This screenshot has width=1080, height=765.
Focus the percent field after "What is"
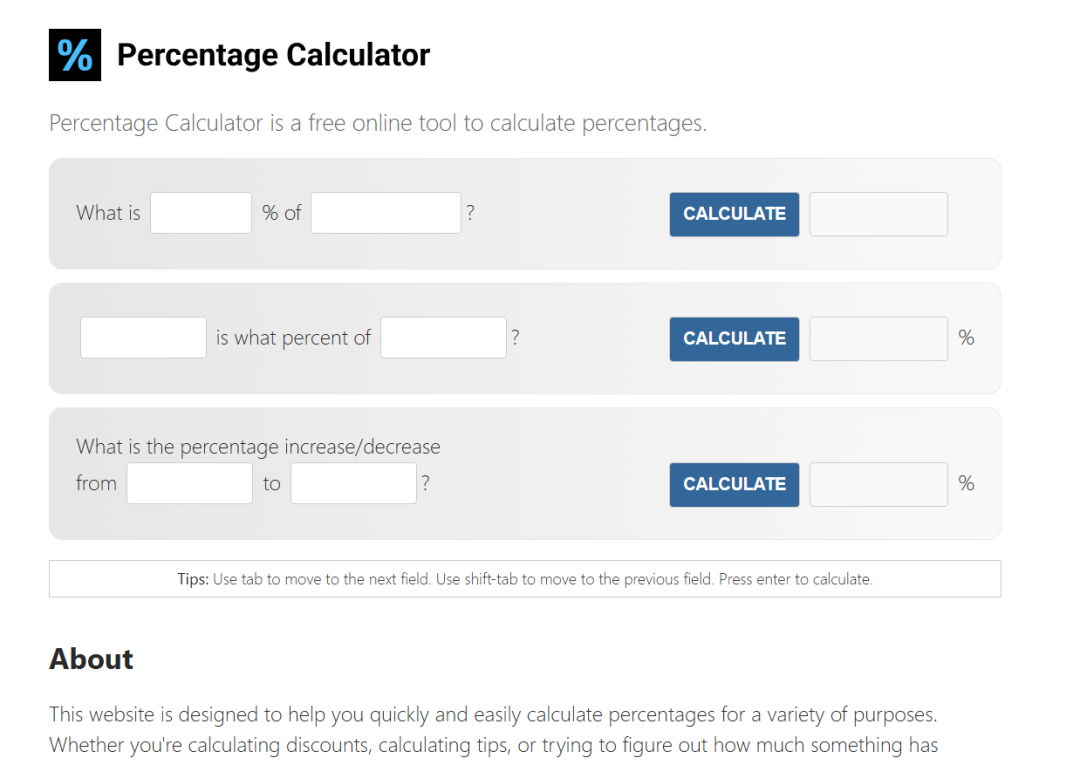click(x=201, y=213)
